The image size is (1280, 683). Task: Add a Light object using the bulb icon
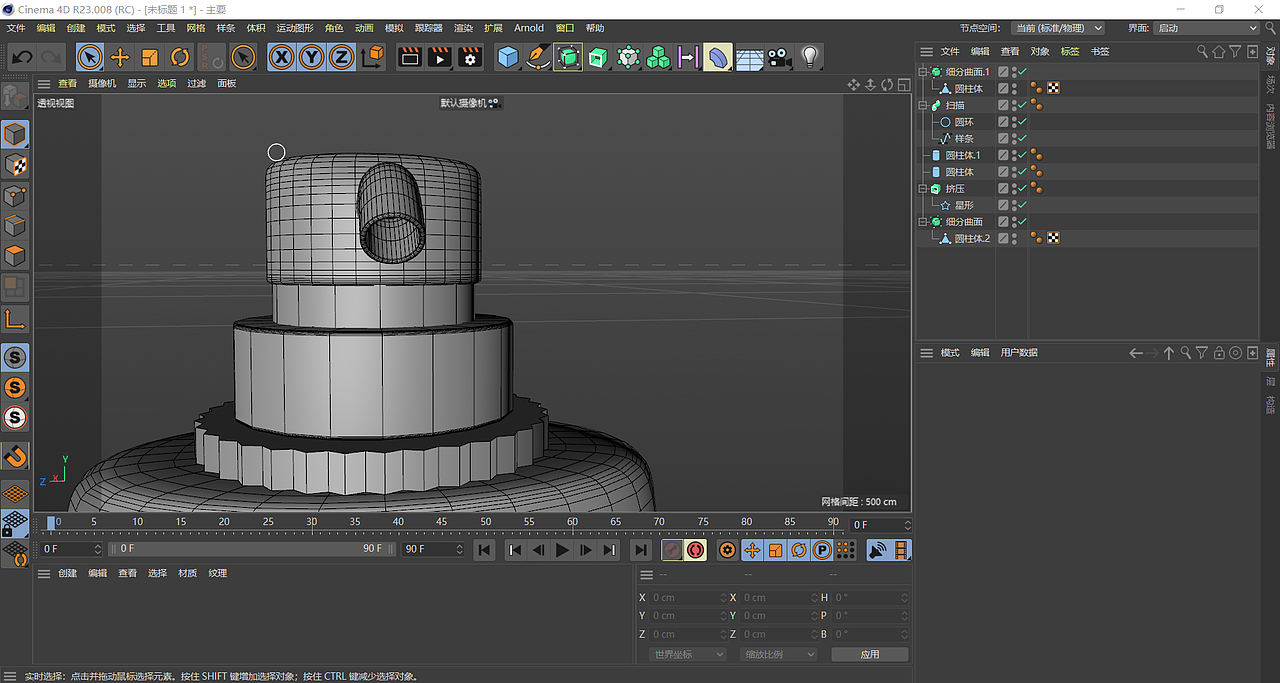[810, 57]
